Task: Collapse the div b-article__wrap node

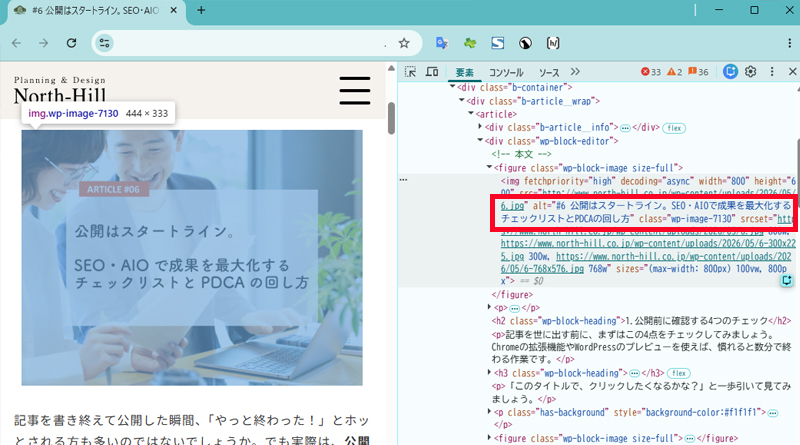Action: tap(462, 101)
